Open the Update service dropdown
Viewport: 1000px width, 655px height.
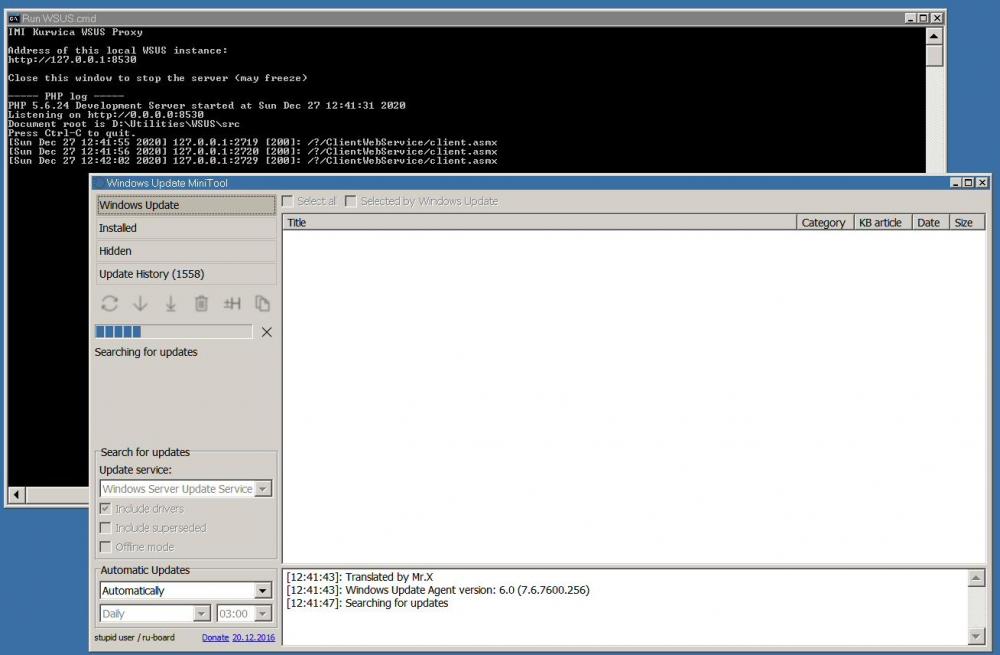coord(263,489)
